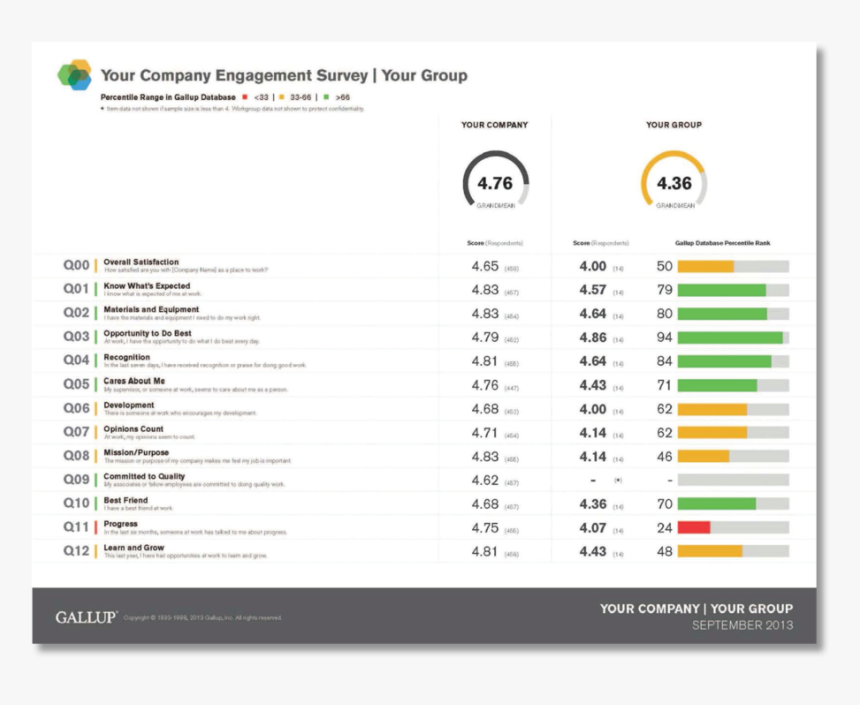This screenshot has width=860, height=705.
Task: Click the empty Committed to Quality percentile bar
Action: click(733, 480)
